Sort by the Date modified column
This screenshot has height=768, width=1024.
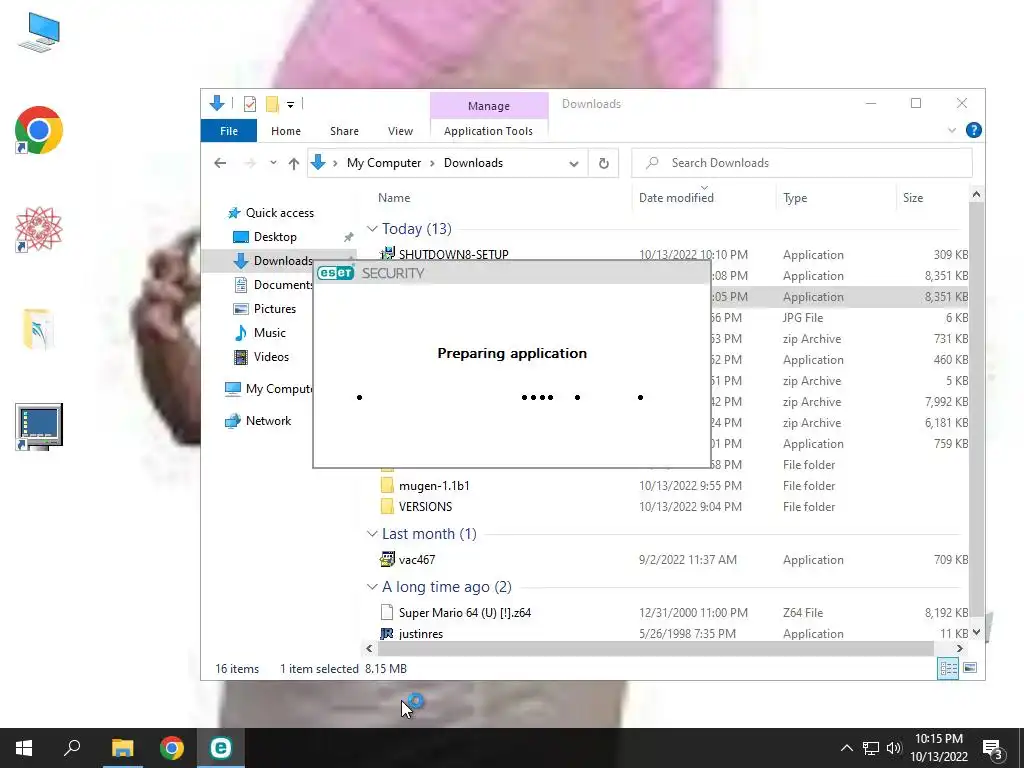point(677,198)
